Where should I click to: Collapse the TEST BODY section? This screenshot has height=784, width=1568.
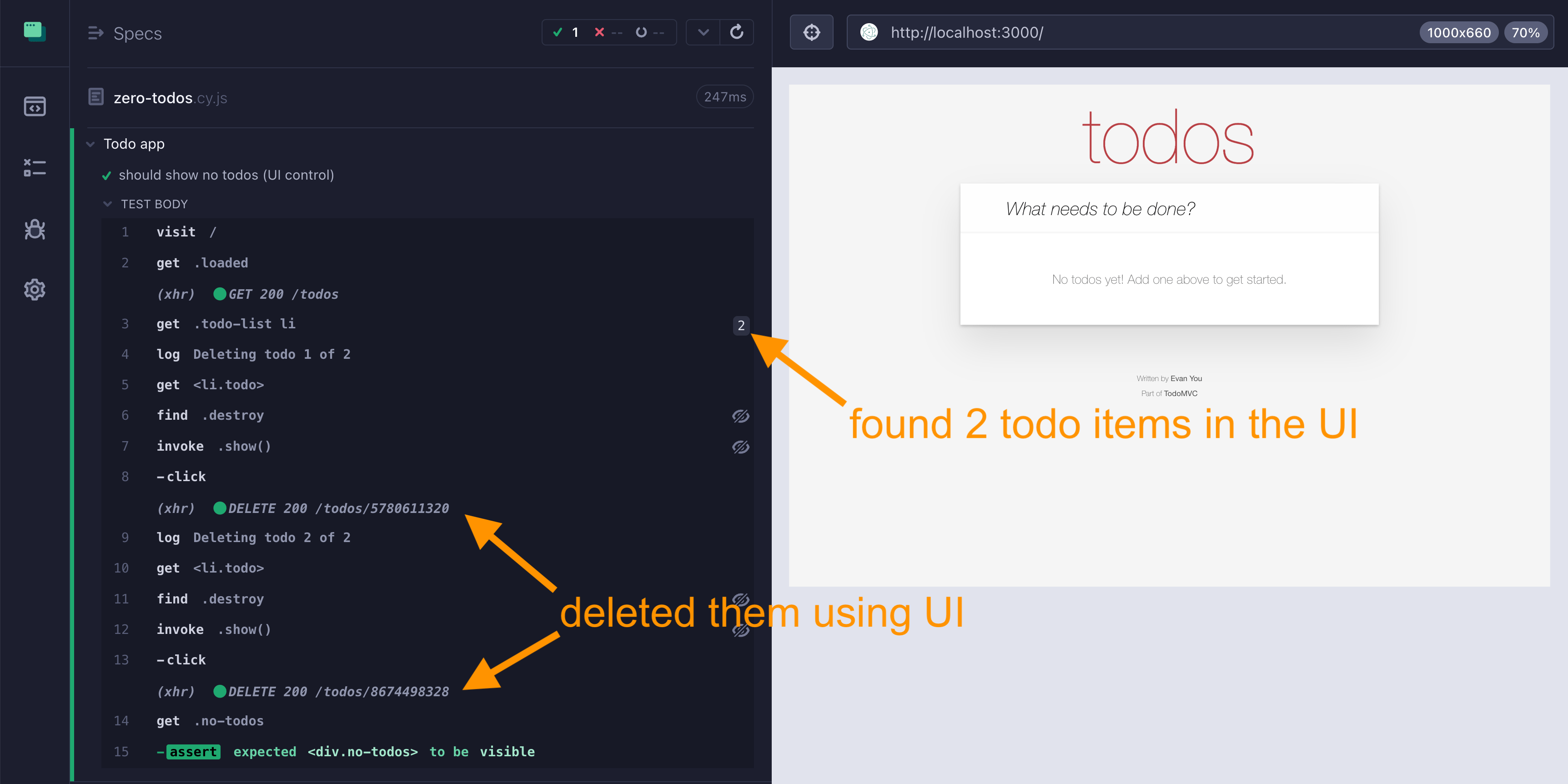[108, 204]
